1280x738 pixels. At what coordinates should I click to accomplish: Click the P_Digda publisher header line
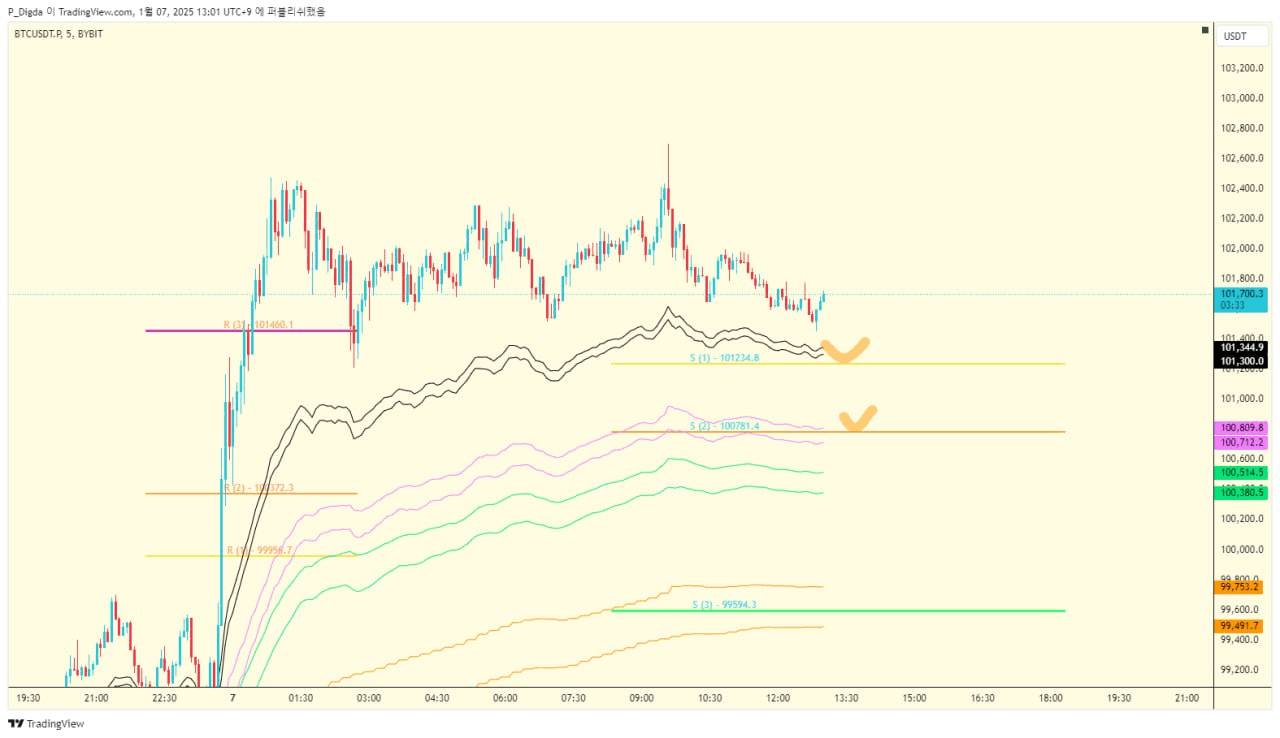(x=166, y=11)
